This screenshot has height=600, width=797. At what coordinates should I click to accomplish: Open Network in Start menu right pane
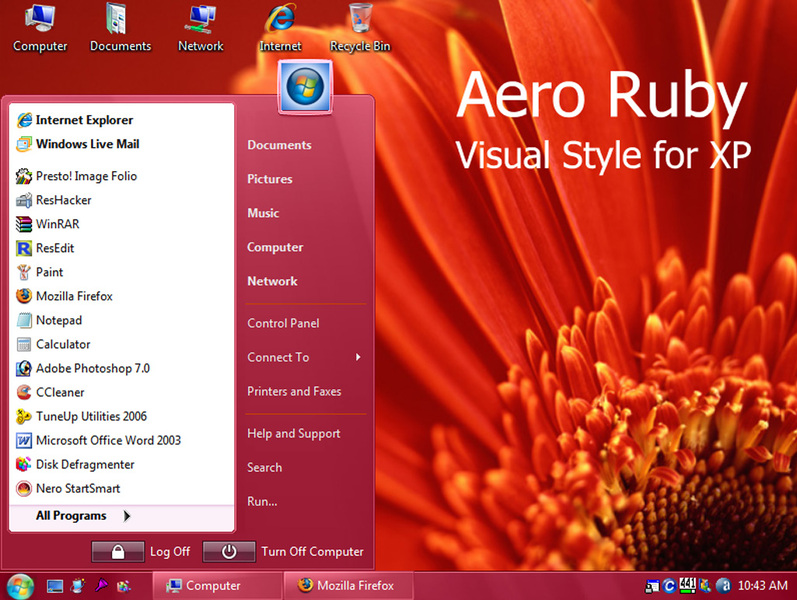[x=272, y=281]
